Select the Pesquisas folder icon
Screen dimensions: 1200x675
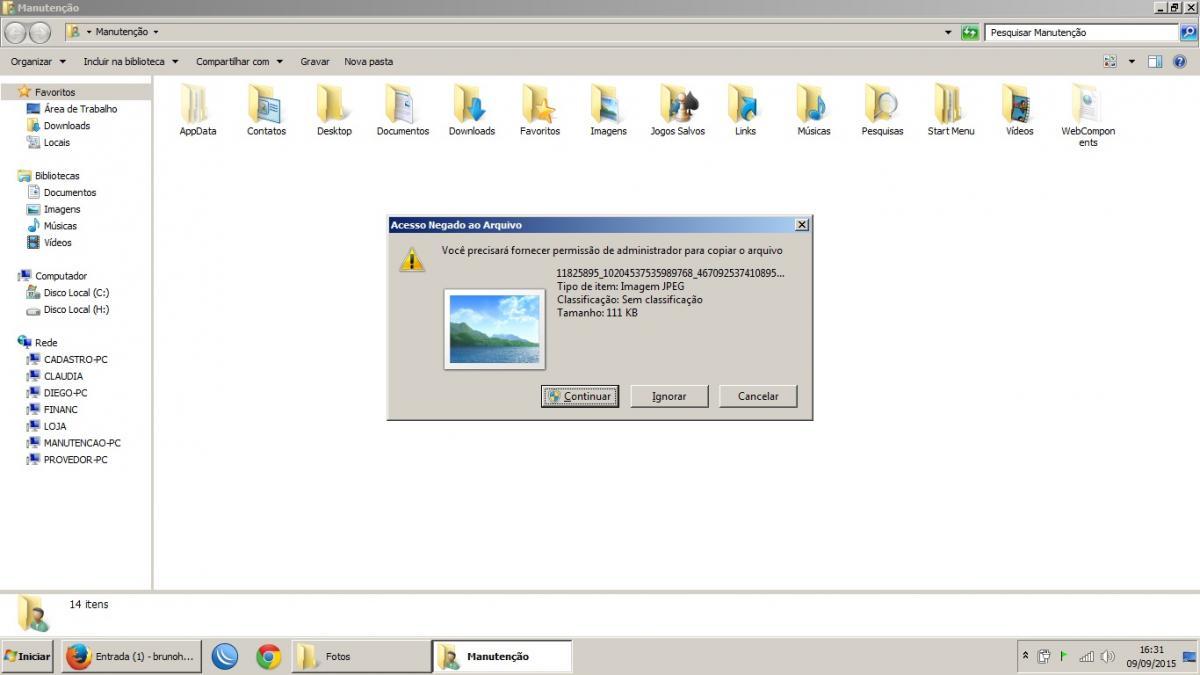(882, 104)
